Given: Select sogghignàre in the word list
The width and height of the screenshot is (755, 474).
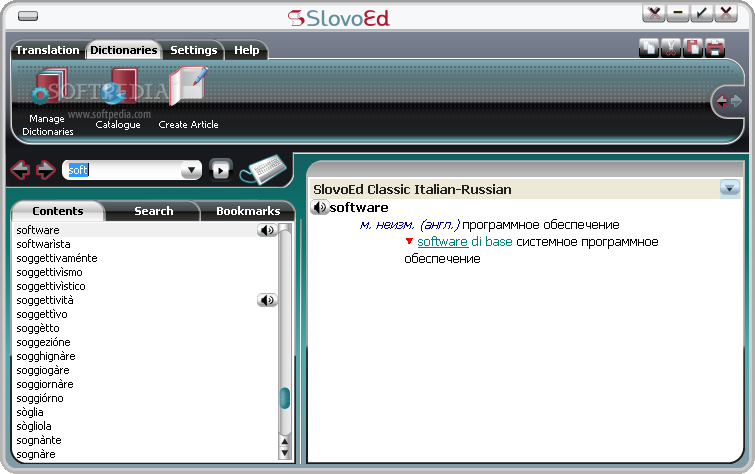Looking at the screenshot, I should coord(145,356).
